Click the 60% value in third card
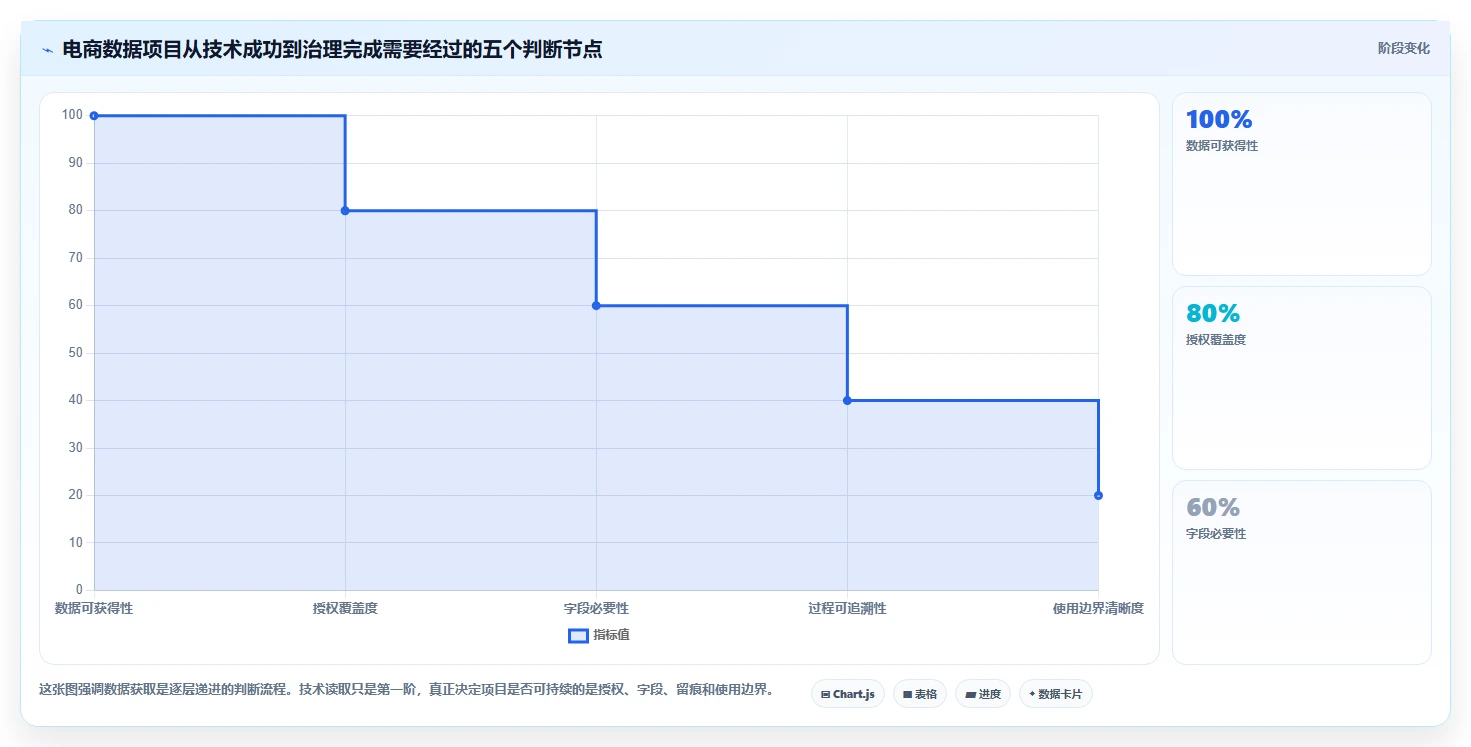 (x=1212, y=508)
